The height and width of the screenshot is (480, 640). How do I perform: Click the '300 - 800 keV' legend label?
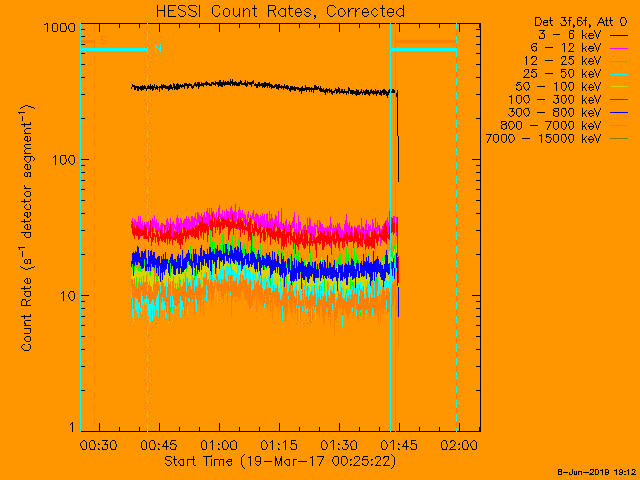click(x=555, y=113)
